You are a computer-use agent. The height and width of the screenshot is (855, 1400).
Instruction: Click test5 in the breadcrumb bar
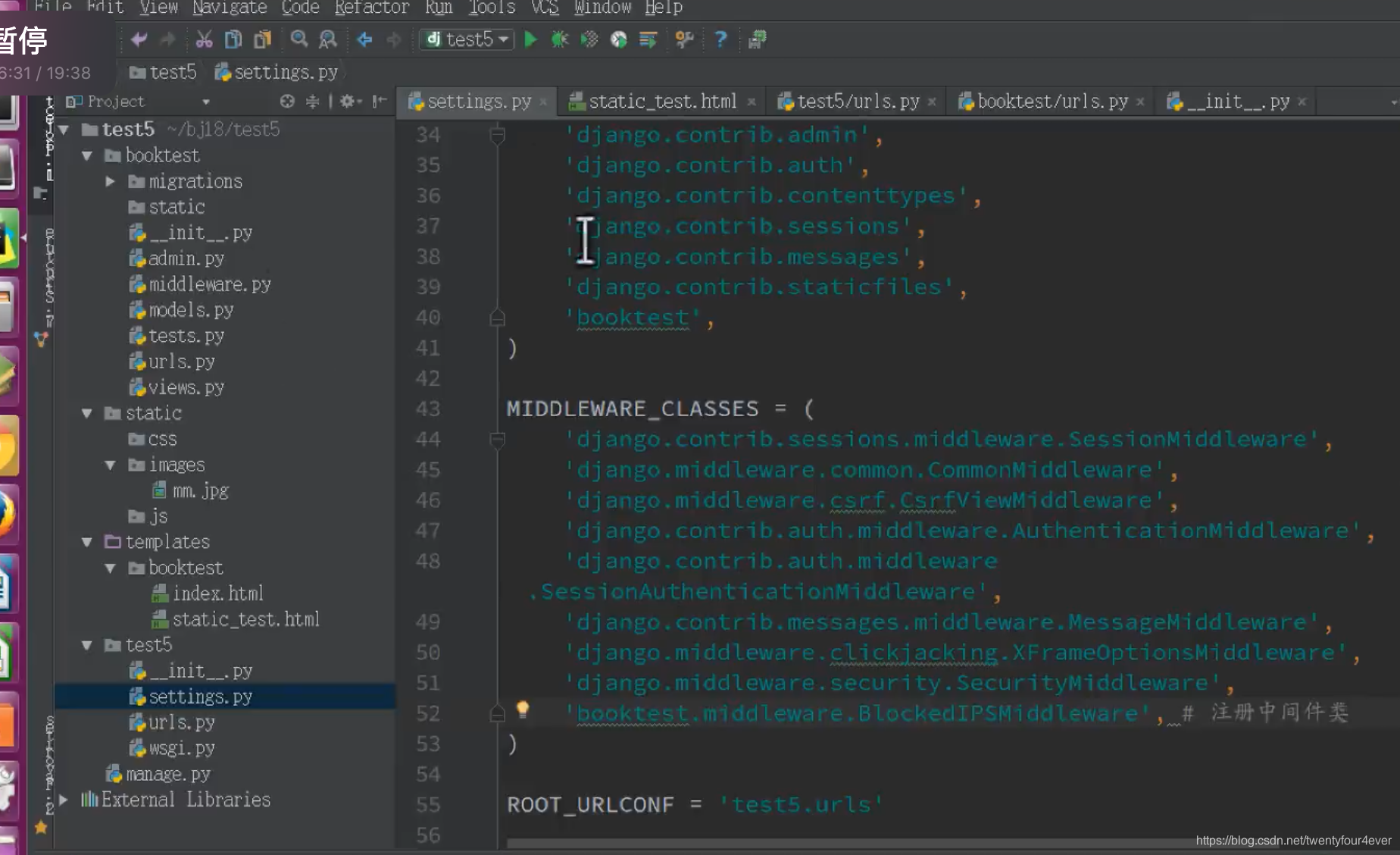click(x=164, y=73)
